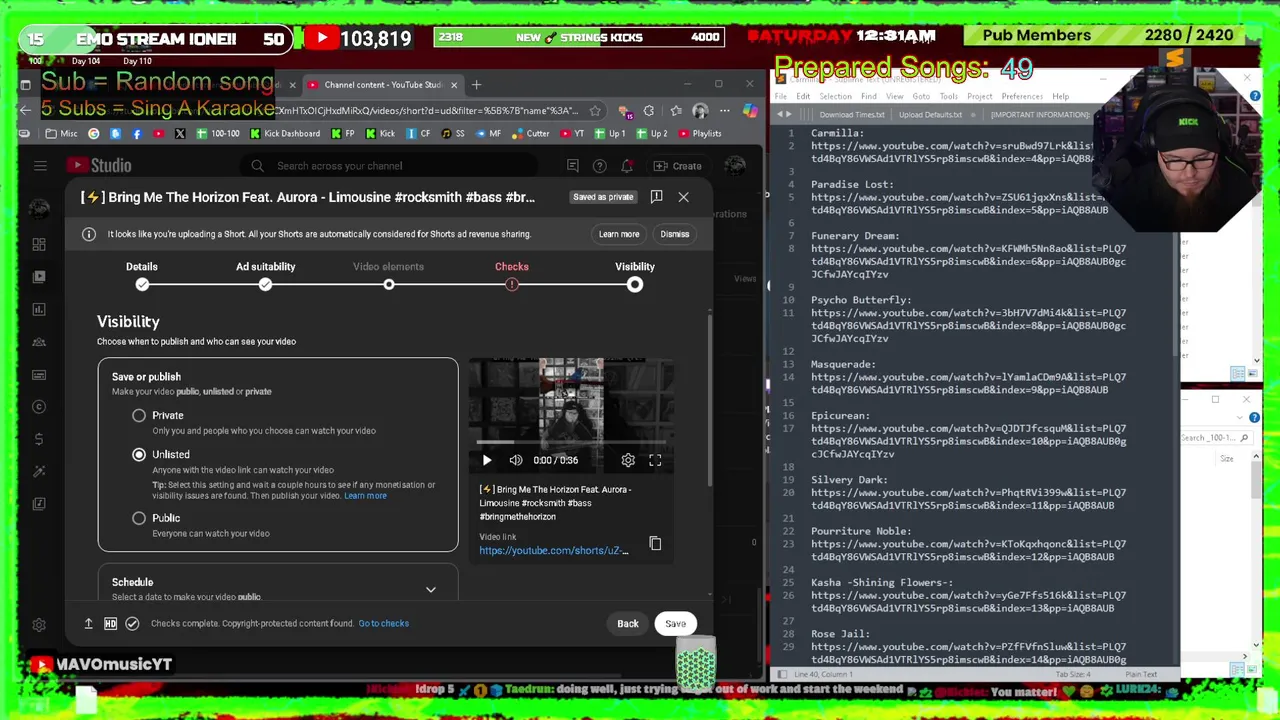Open the Selection menu in Sublime Text
The image size is (1280, 720).
pos(835,97)
